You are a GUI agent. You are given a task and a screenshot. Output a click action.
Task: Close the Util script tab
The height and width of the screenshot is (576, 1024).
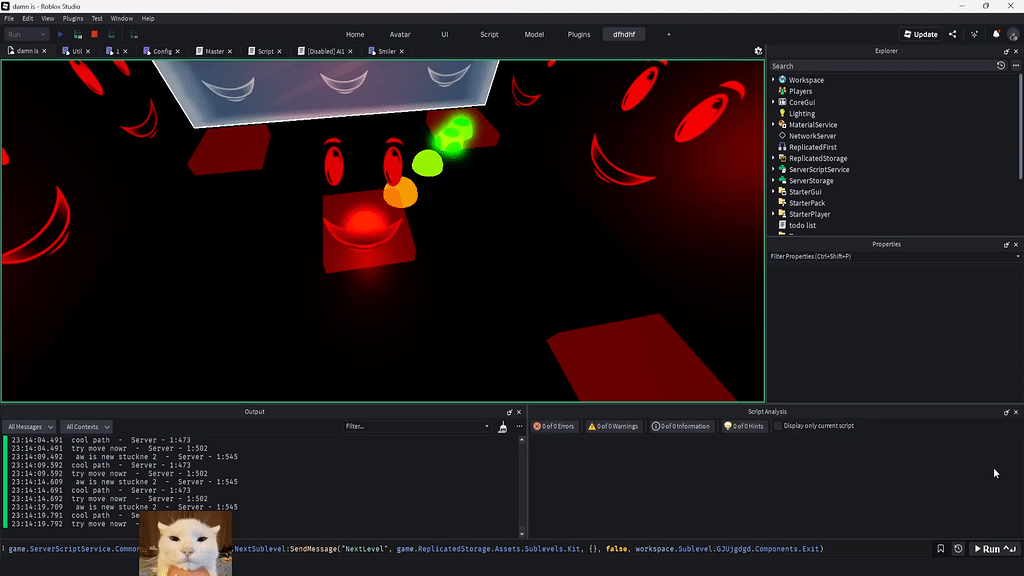click(88, 51)
